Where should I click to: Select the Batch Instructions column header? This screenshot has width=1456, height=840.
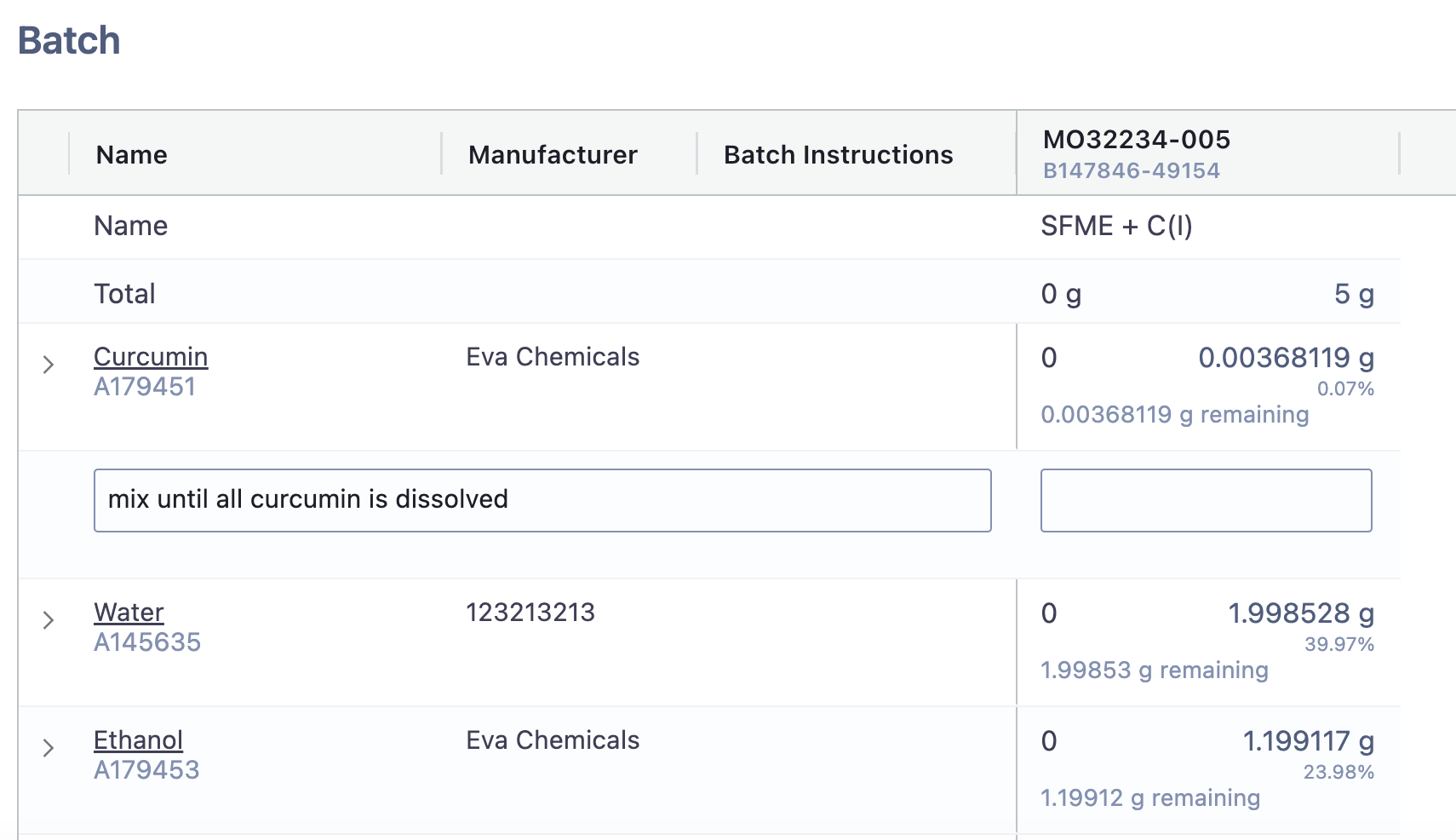coord(838,155)
